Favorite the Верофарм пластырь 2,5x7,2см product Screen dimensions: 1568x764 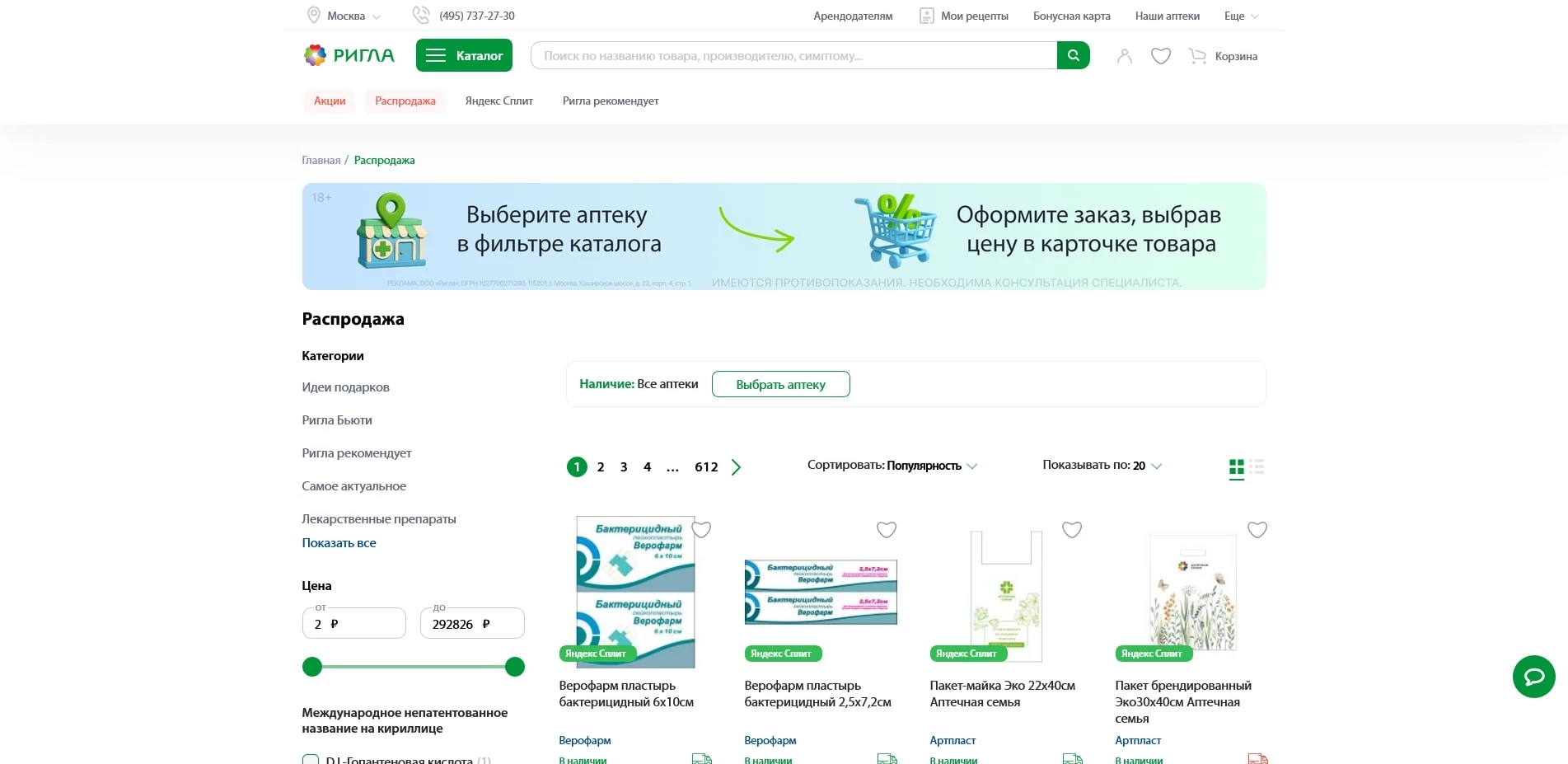click(886, 530)
